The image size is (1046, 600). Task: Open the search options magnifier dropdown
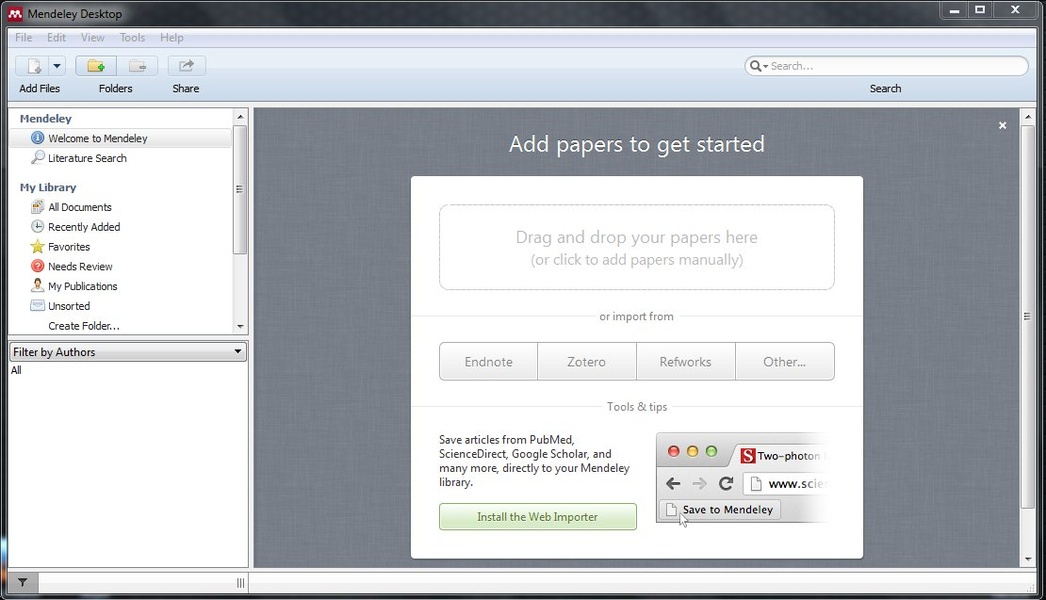[x=757, y=66]
